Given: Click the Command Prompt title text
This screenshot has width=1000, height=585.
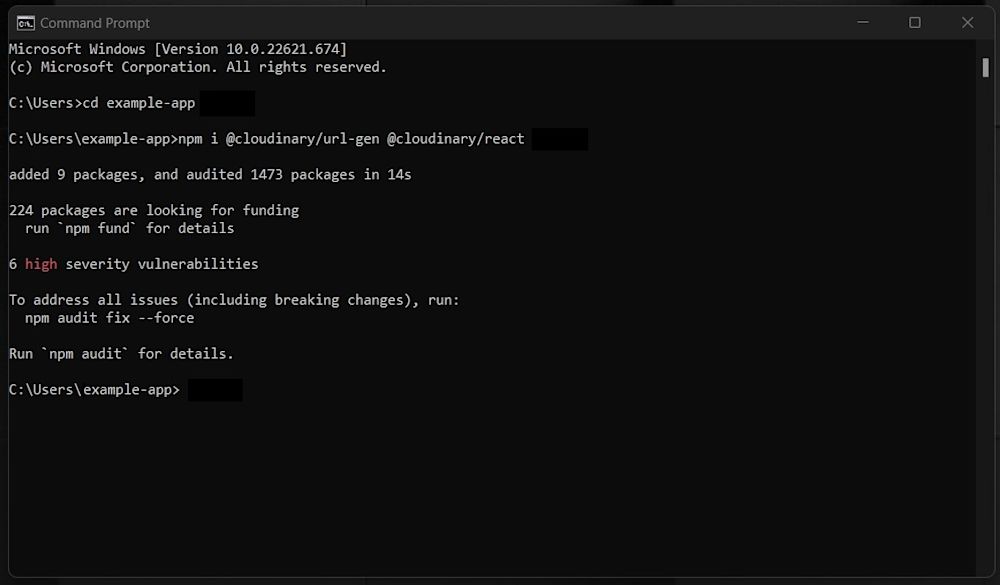Looking at the screenshot, I should pos(96,22).
